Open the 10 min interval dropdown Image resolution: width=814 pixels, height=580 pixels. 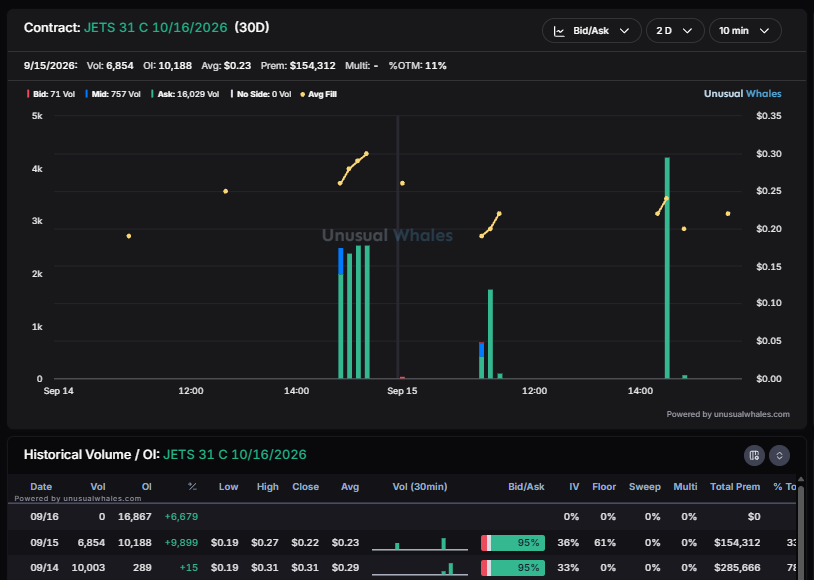745,31
